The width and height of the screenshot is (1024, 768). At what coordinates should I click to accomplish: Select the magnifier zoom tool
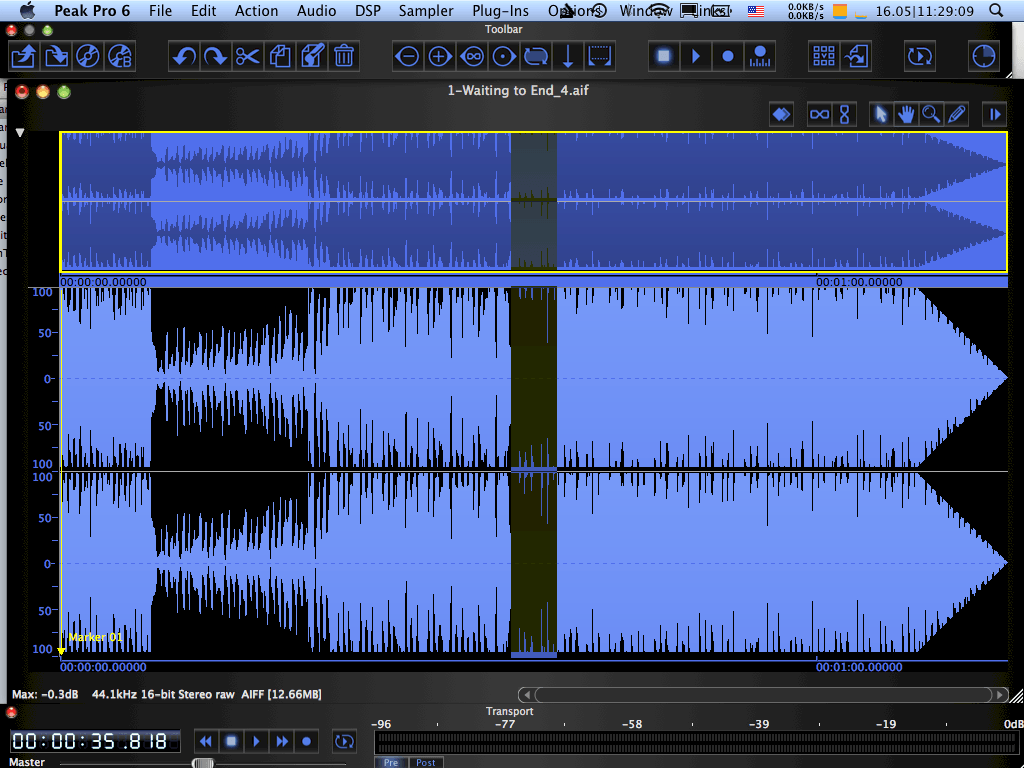coord(931,115)
